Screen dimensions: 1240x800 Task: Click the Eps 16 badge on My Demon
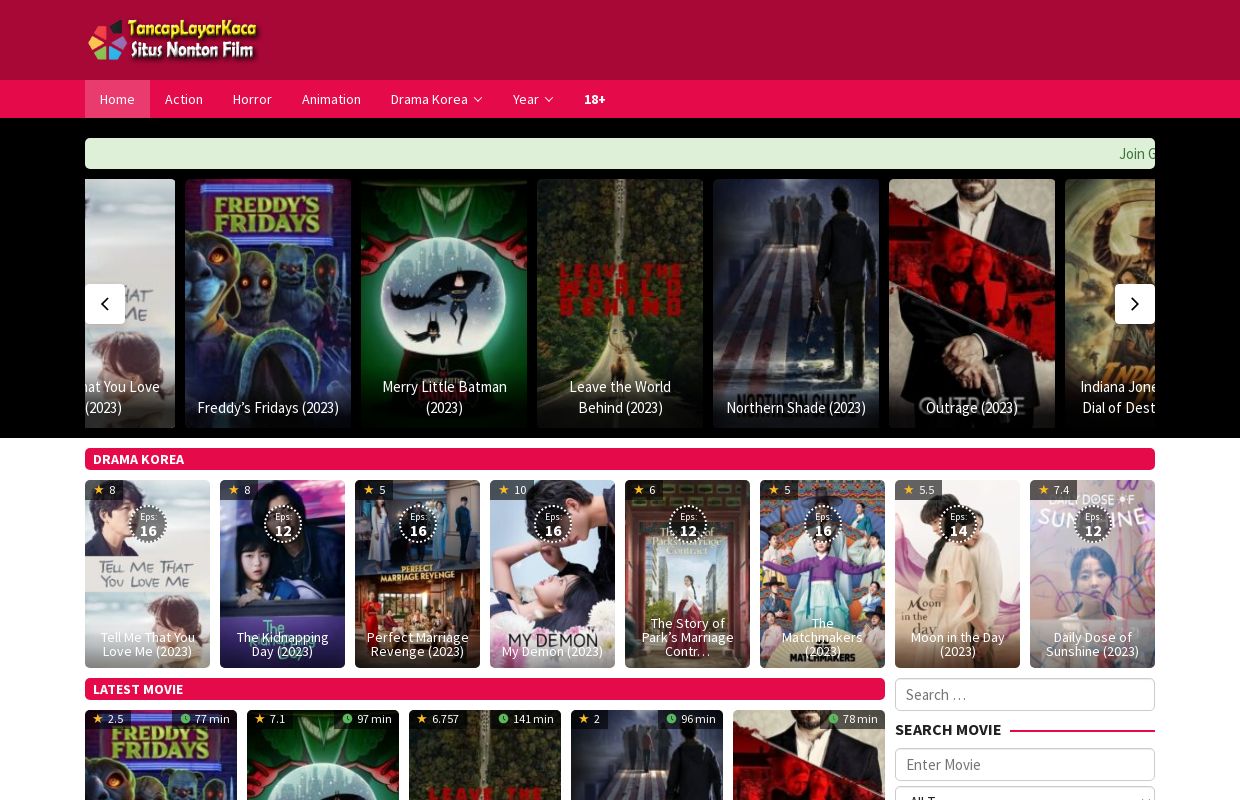point(552,524)
